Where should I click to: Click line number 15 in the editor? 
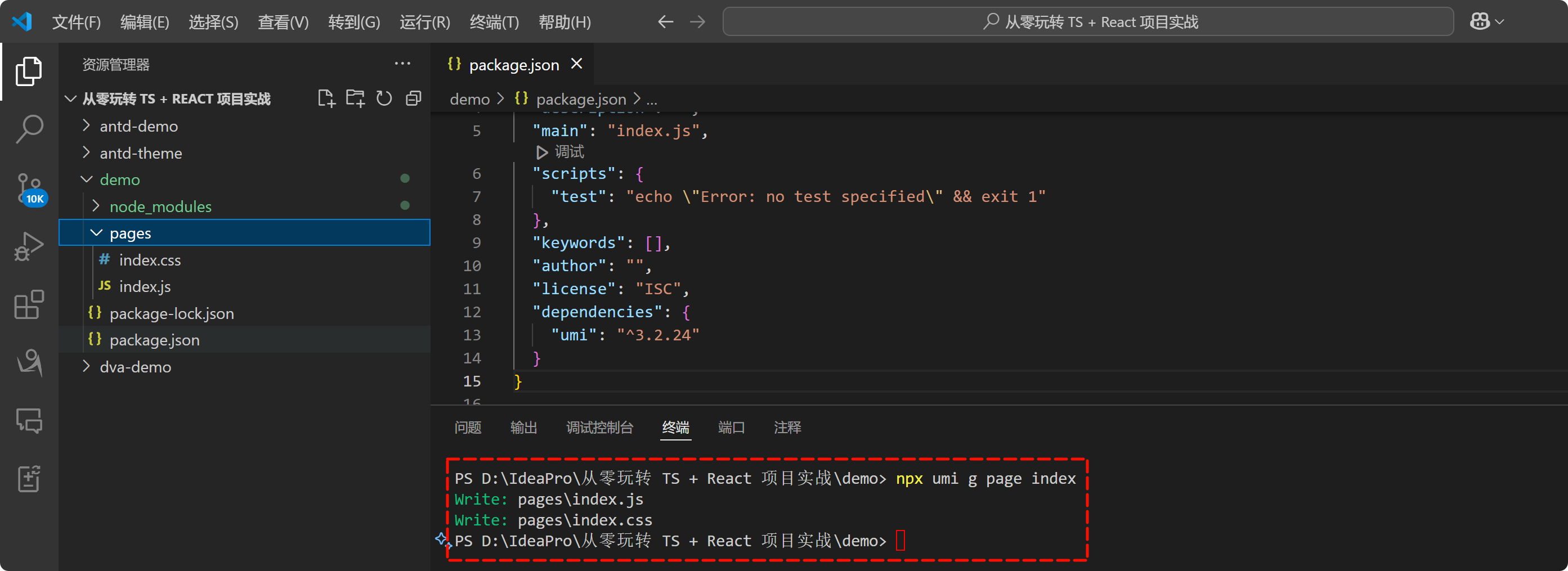(472, 381)
